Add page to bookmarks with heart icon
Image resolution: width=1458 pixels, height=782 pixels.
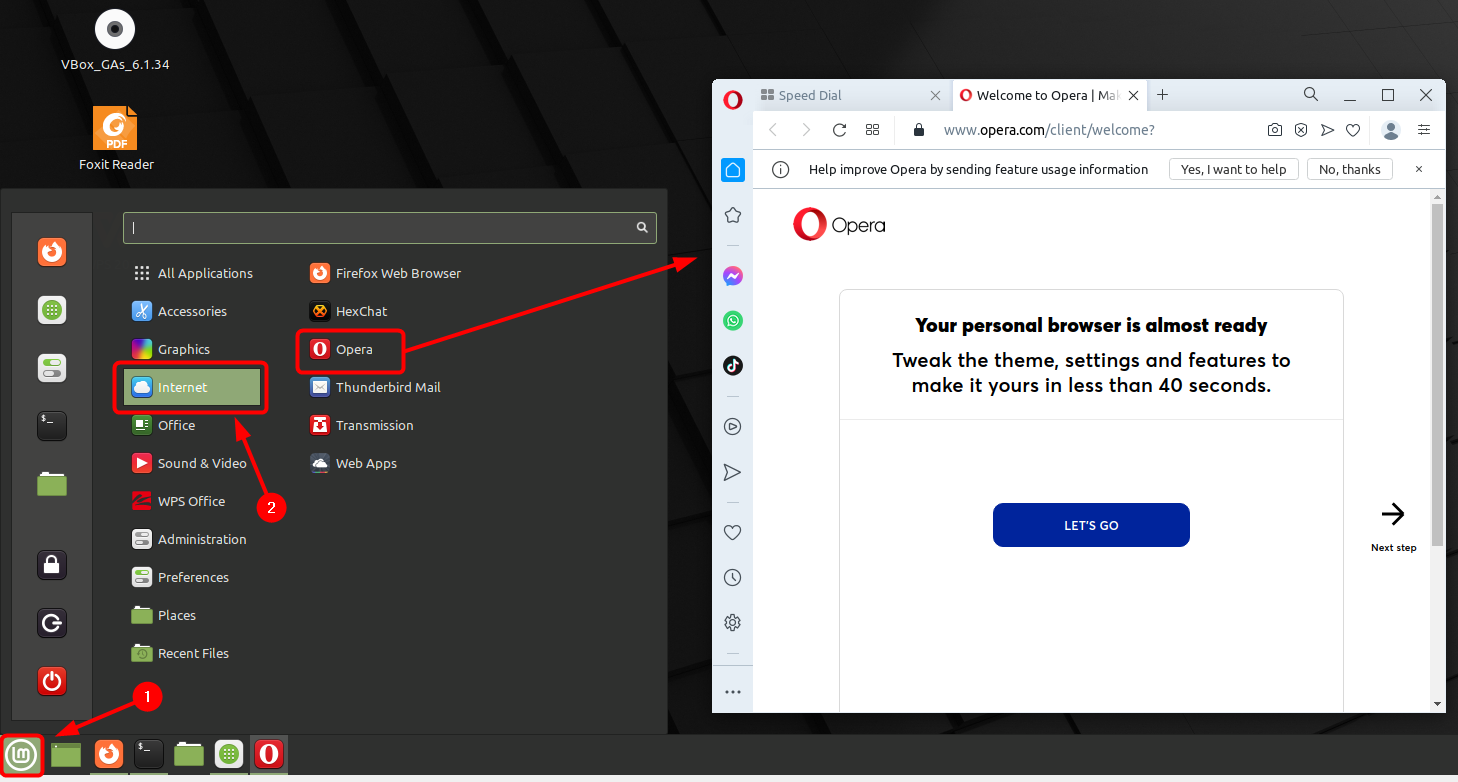[1353, 130]
